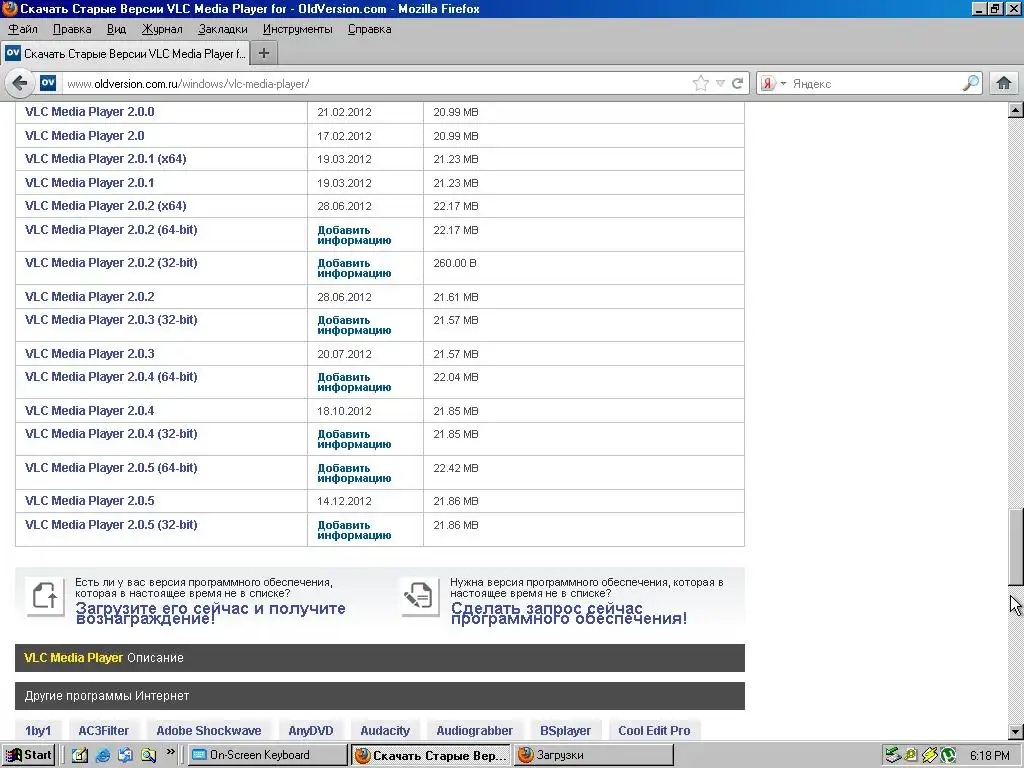Click Сделать запрос сейчас программного обеспечения link
The height and width of the screenshot is (768, 1024).
pyautogui.click(x=568, y=613)
